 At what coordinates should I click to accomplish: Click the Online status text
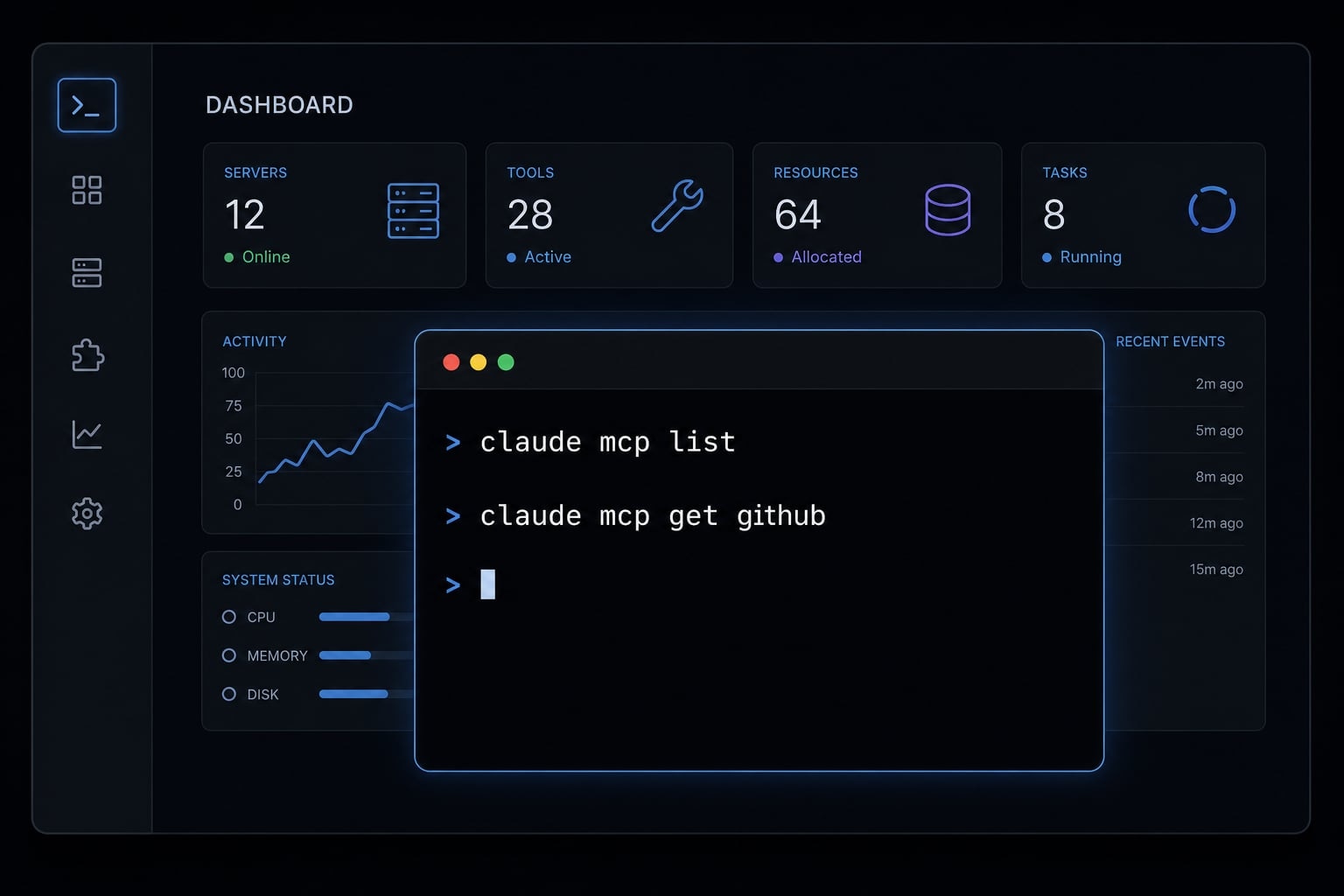pos(266,256)
